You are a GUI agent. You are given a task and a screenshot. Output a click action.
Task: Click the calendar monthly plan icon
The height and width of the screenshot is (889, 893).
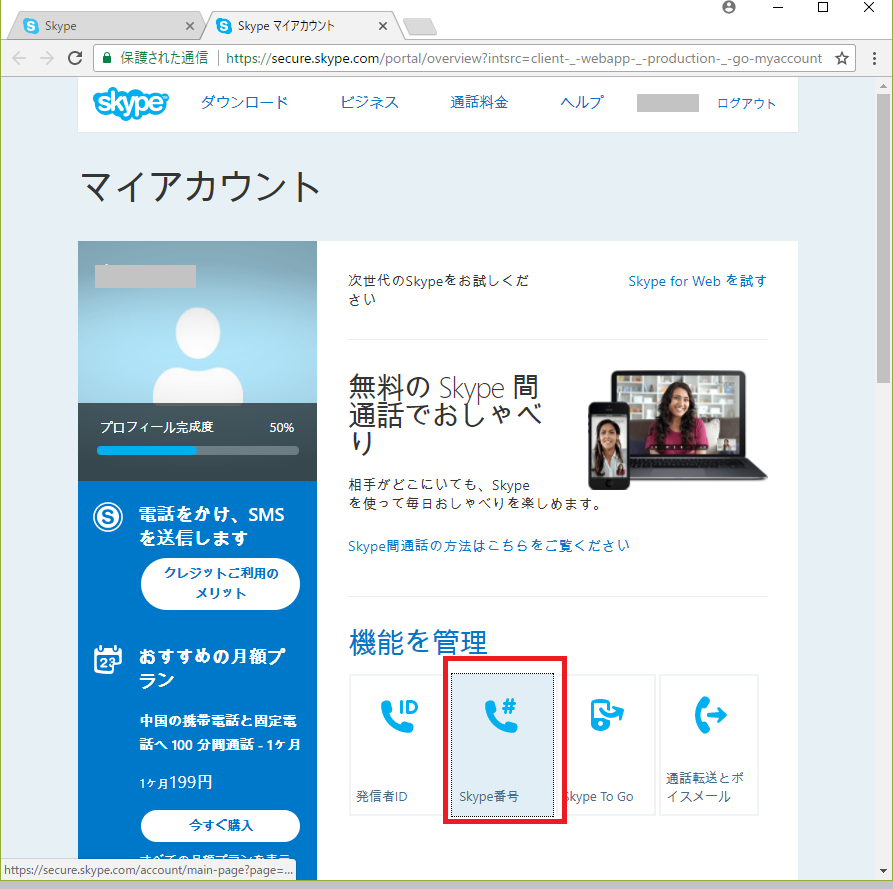point(108,659)
